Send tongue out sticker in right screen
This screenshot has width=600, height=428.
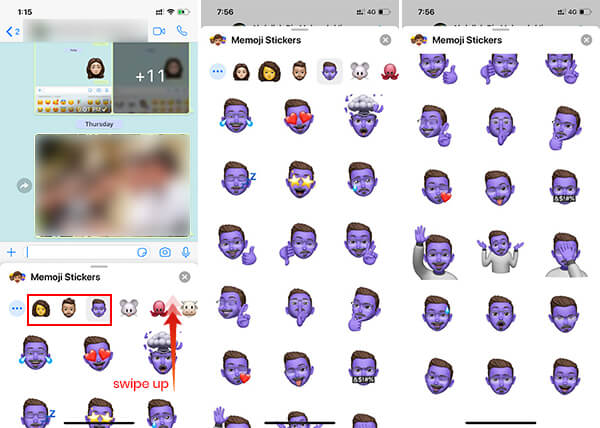(499, 187)
